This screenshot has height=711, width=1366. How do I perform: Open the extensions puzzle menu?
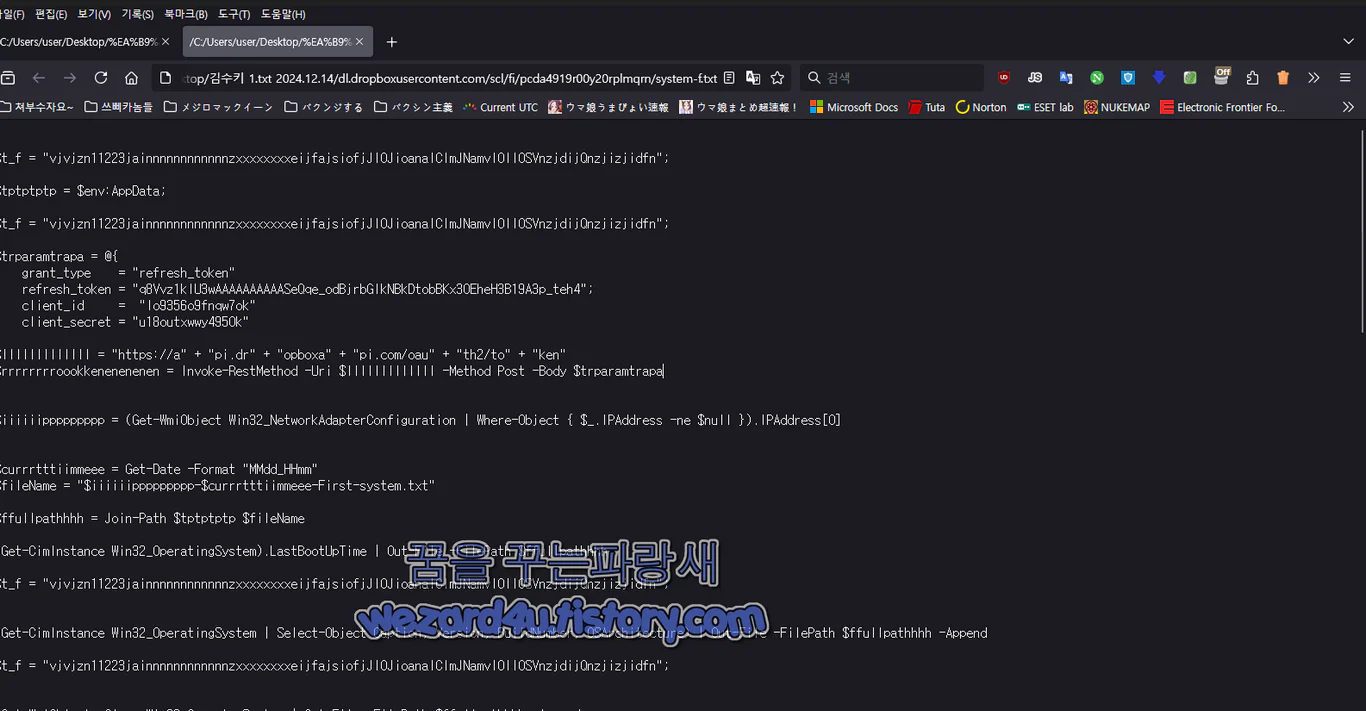[1252, 78]
